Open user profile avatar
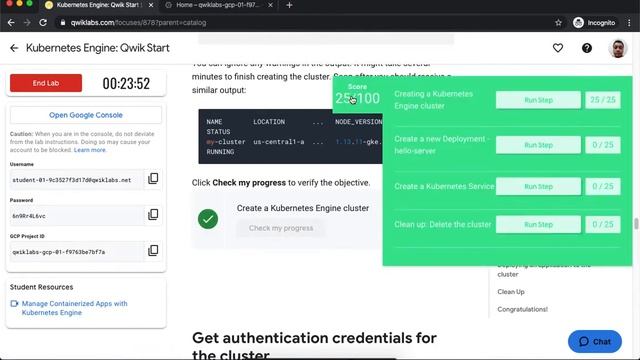The height and width of the screenshot is (360, 640). pos(618,49)
